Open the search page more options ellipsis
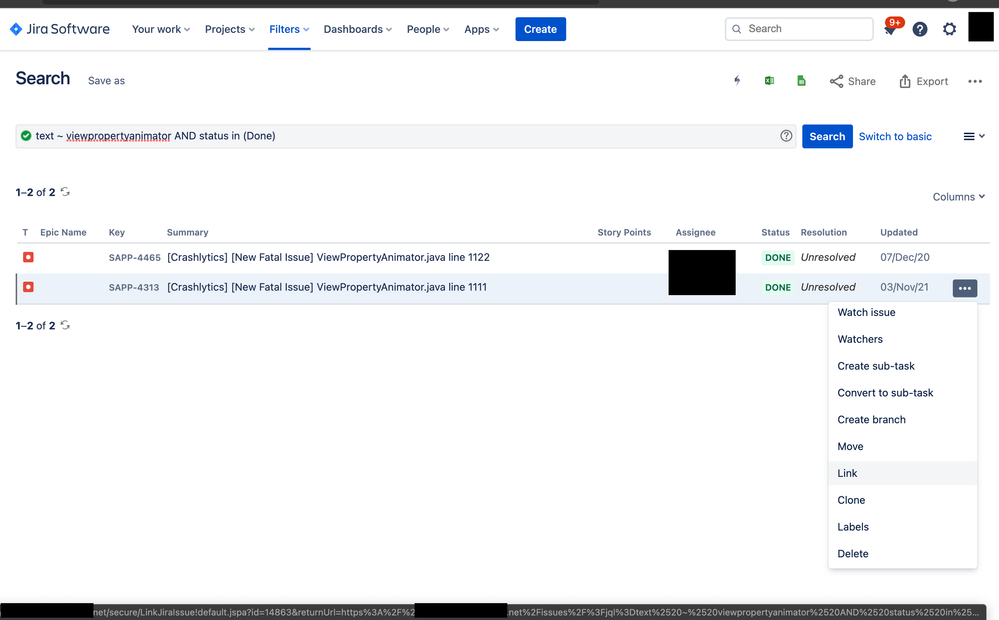This screenshot has height=620, width=999. [x=975, y=82]
